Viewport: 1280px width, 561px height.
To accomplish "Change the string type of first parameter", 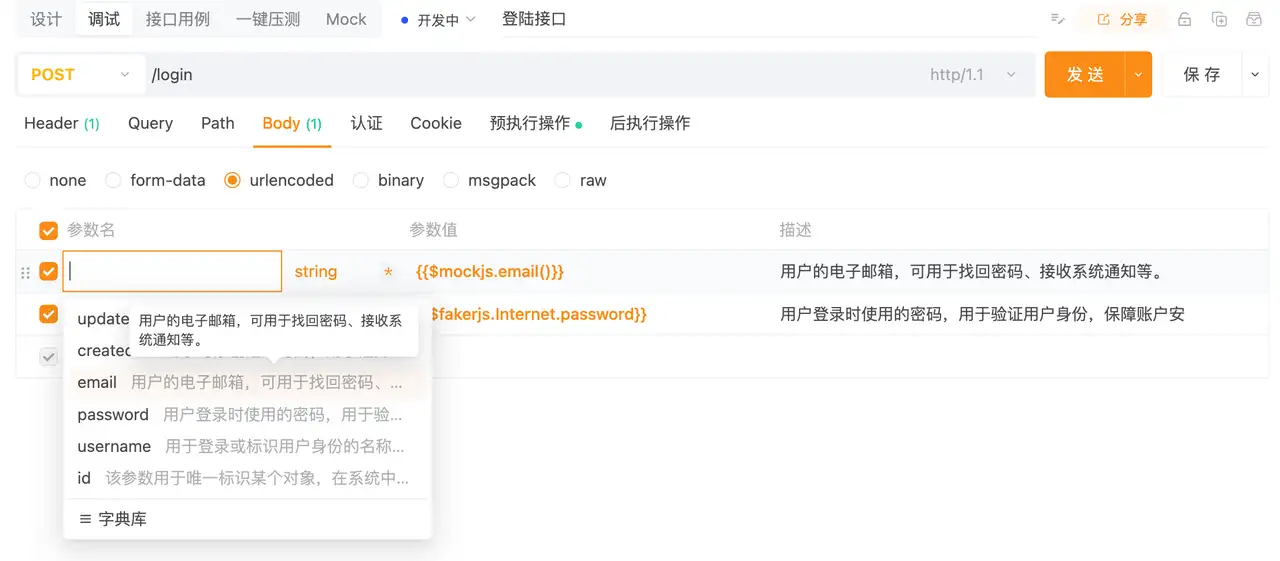I will 316,272.
